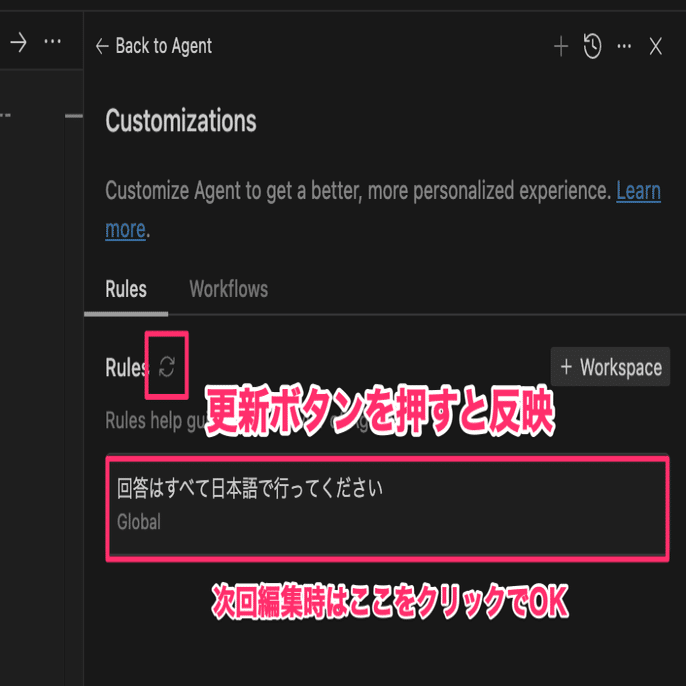686x686 pixels.
Task: Click the Global scope label on rule
Action: [x=139, y=522]
